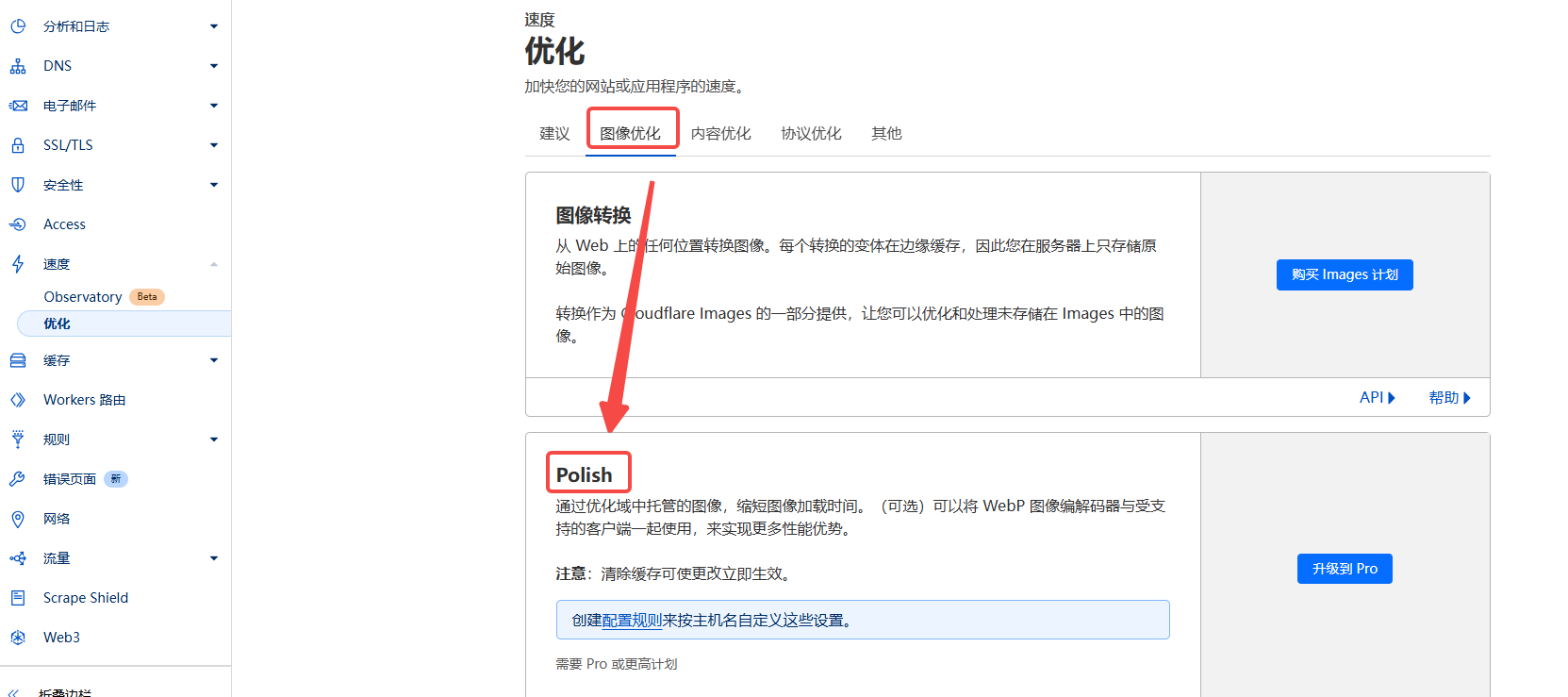Click the 安全性 shield icon

tap(18, 185)
